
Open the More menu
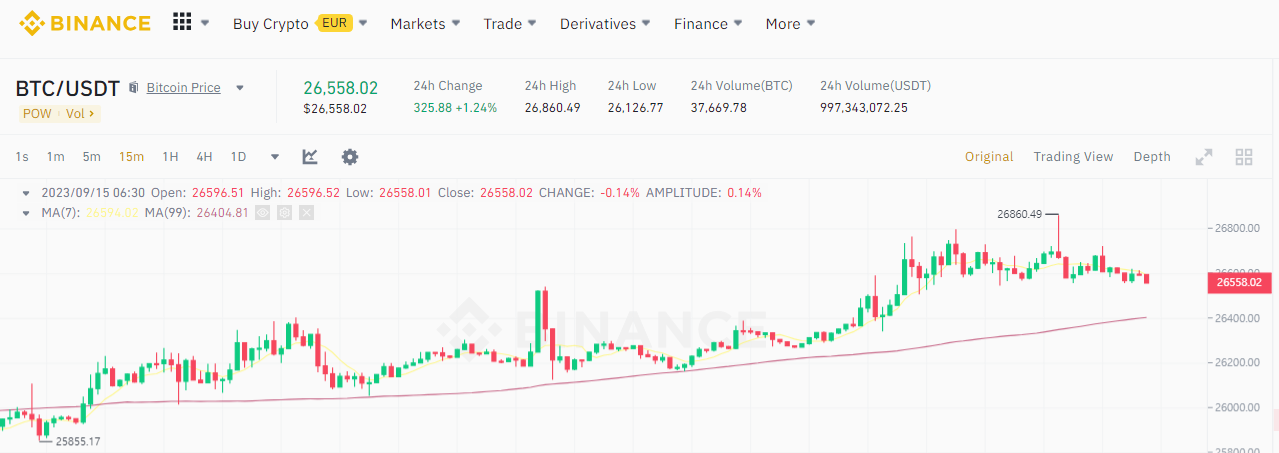[x=790, y=23]
